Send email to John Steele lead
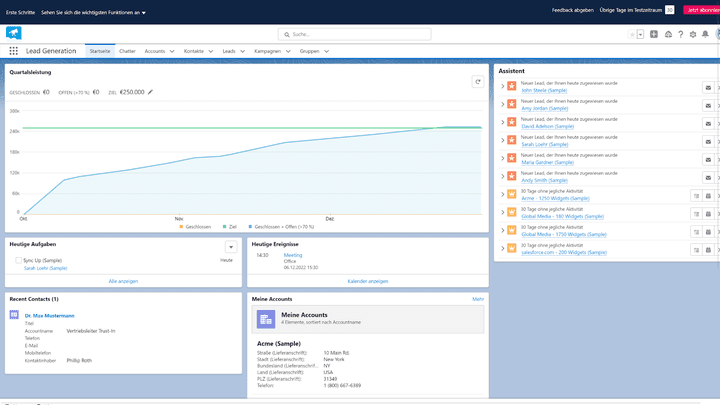Viewport: 720px width, 405px height. [708, 88]
